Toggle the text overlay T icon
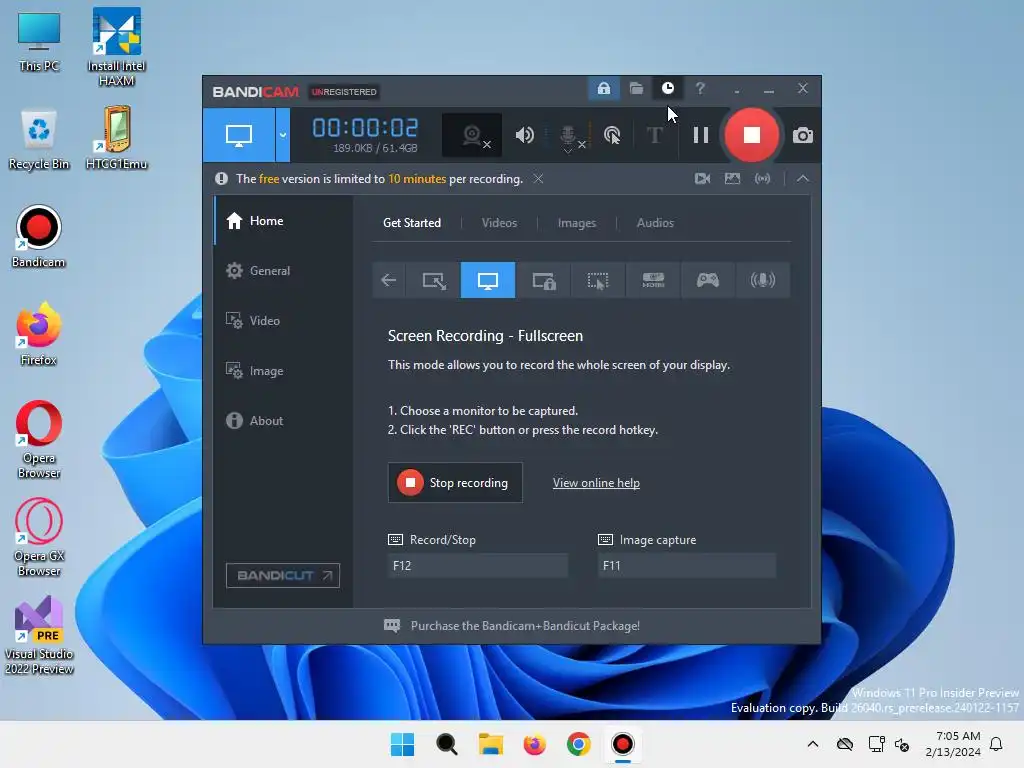This screenshot has height=768, width=1024. (x=654, y=135)
